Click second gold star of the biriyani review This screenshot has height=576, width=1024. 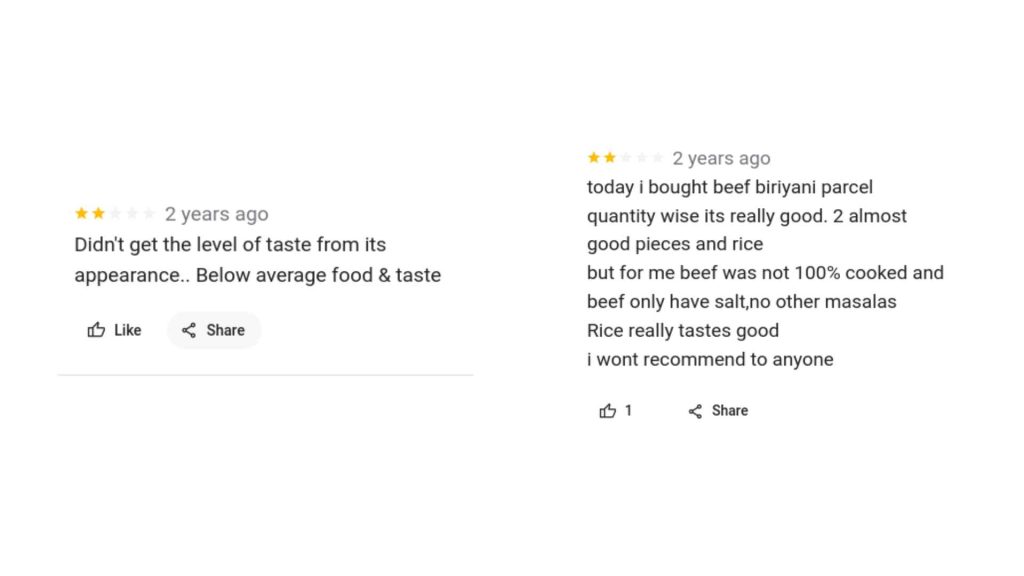pyautogui.click(x=610, y=157)
